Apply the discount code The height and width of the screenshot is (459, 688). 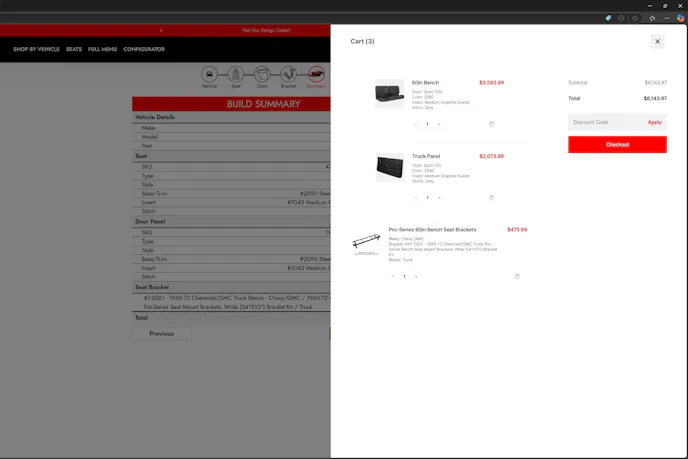click(654, 122)
